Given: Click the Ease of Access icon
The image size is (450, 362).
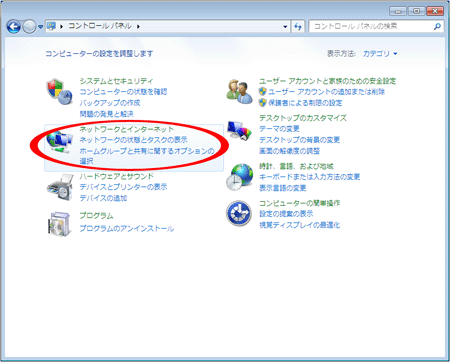Looking at the screenshot, I should (239, 213).
